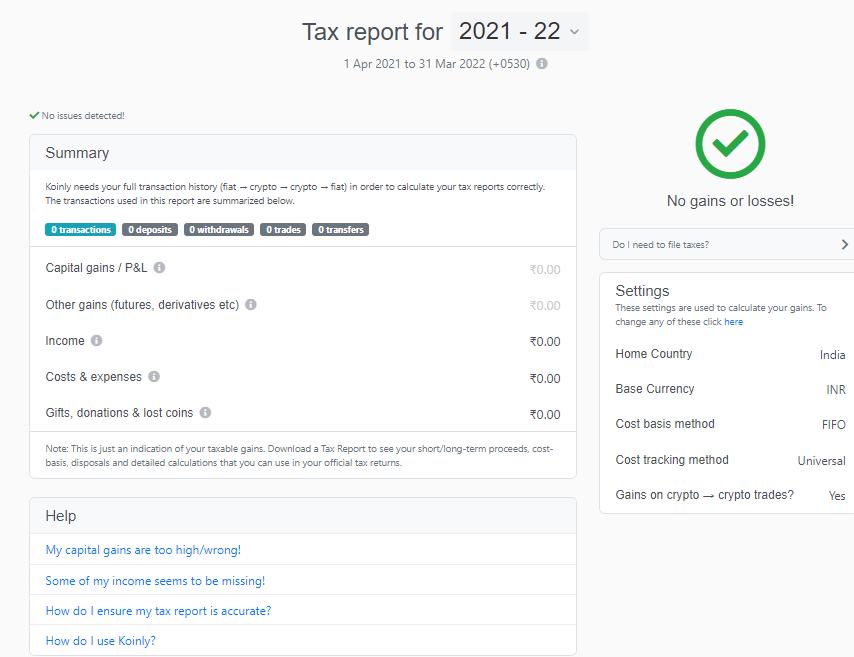Click the 'No gains or losses!' text
The width and height of the screenshot is (854, 657).
pyautogui.click(x=730, y=201)
